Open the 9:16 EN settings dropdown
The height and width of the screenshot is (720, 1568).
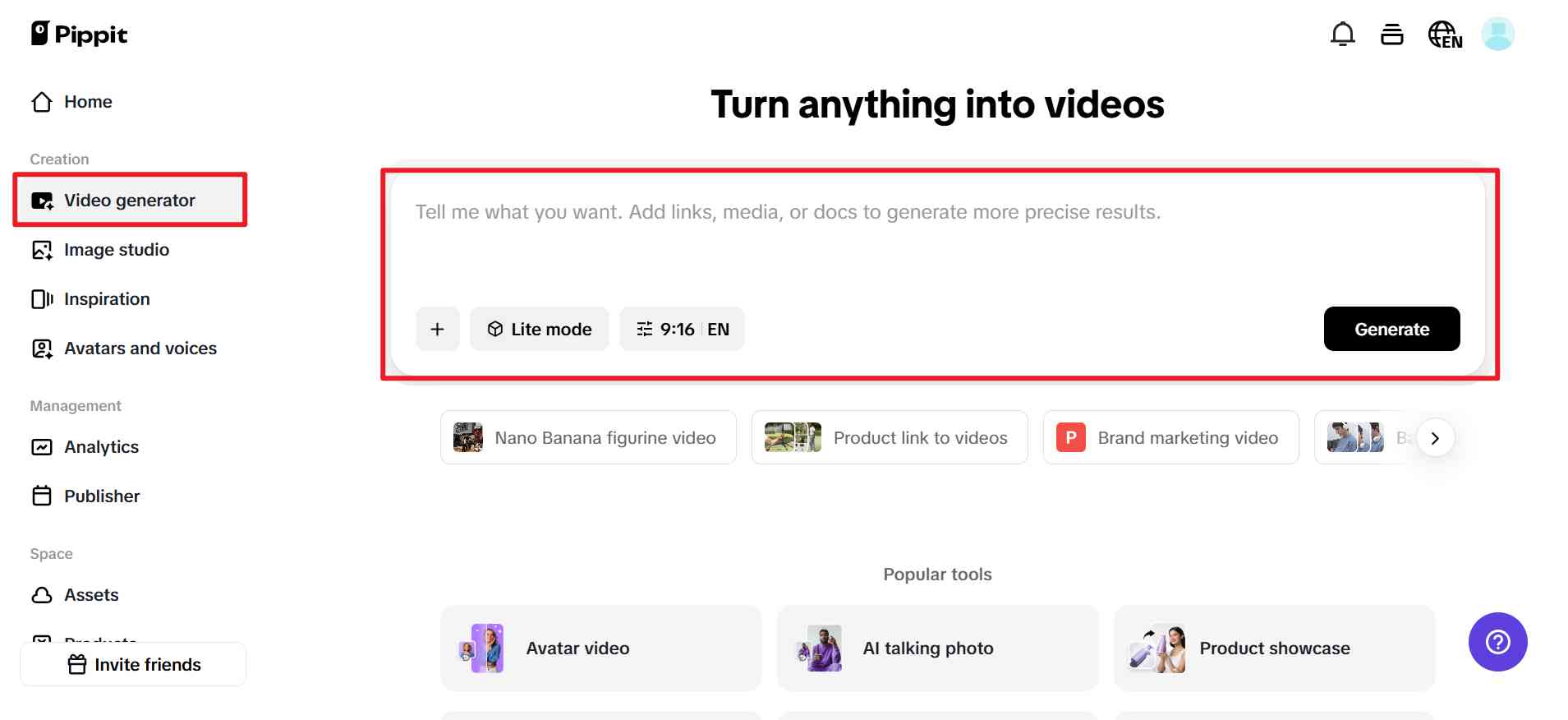point(682,329)
